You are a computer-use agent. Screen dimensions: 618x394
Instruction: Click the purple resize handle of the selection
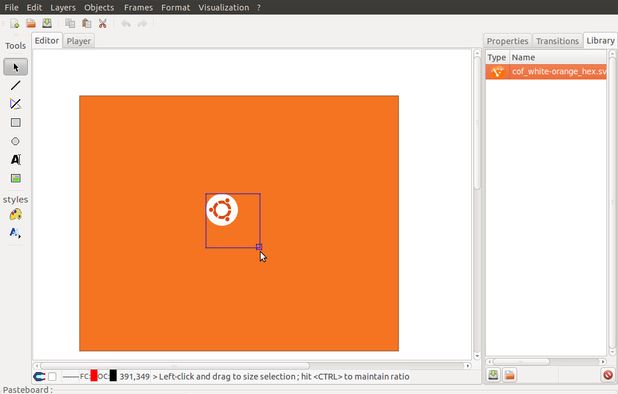[x=259, y=247]
